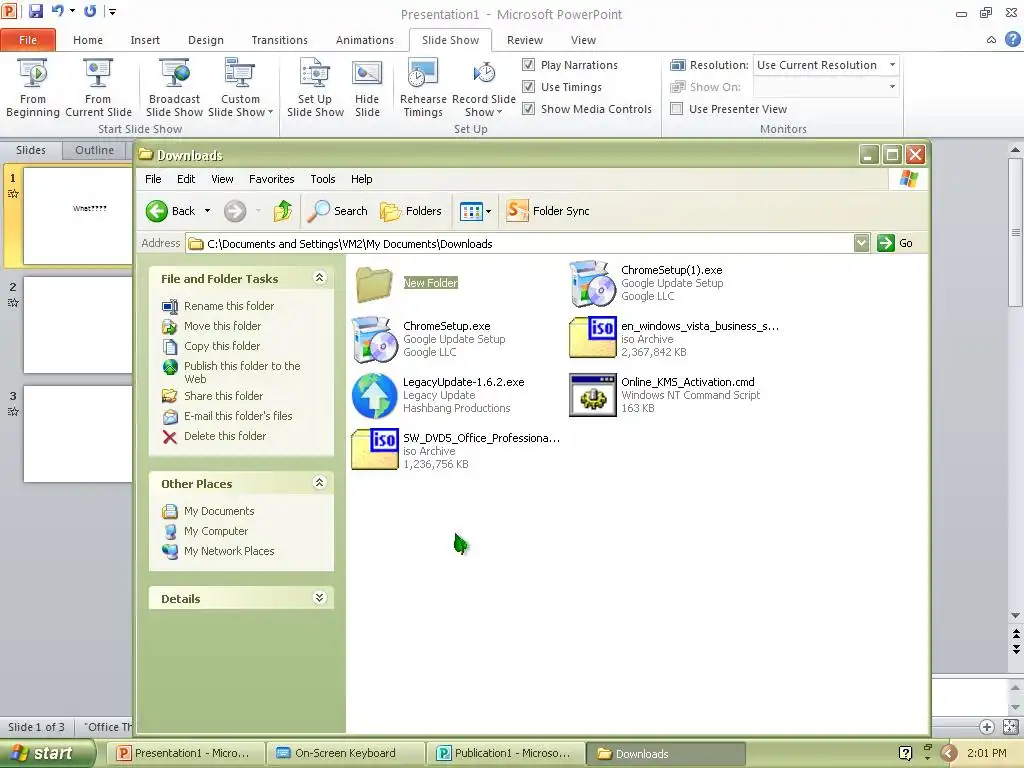Expand Details panel

(319, 598)
